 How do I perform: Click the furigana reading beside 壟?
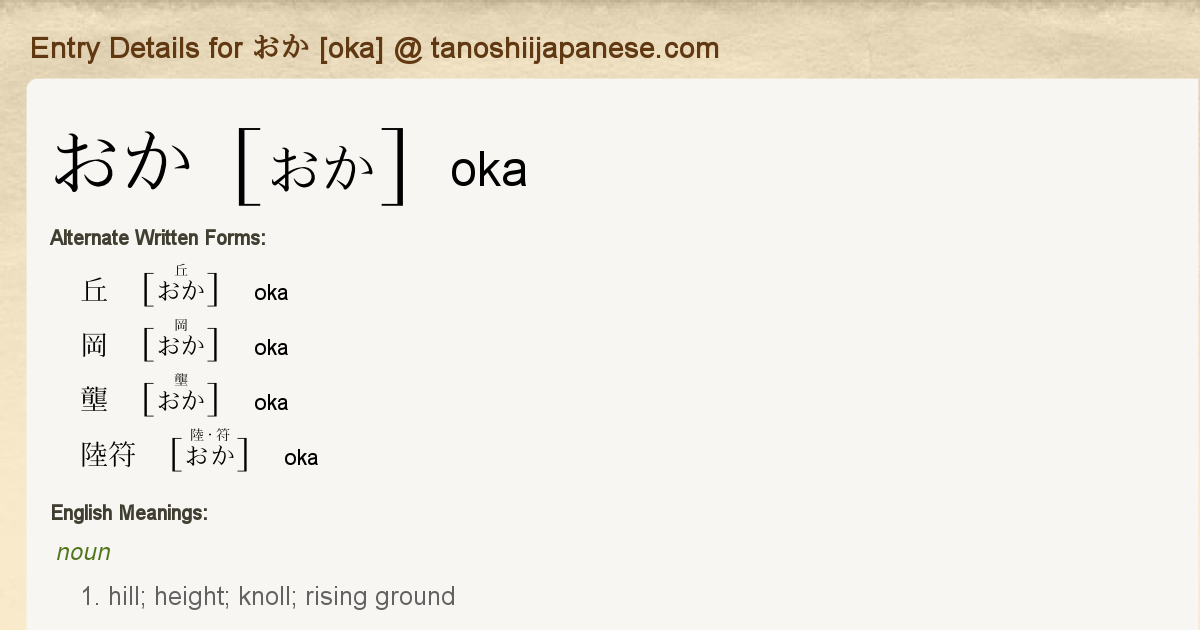pyautogui.click(x=181, y=400)
